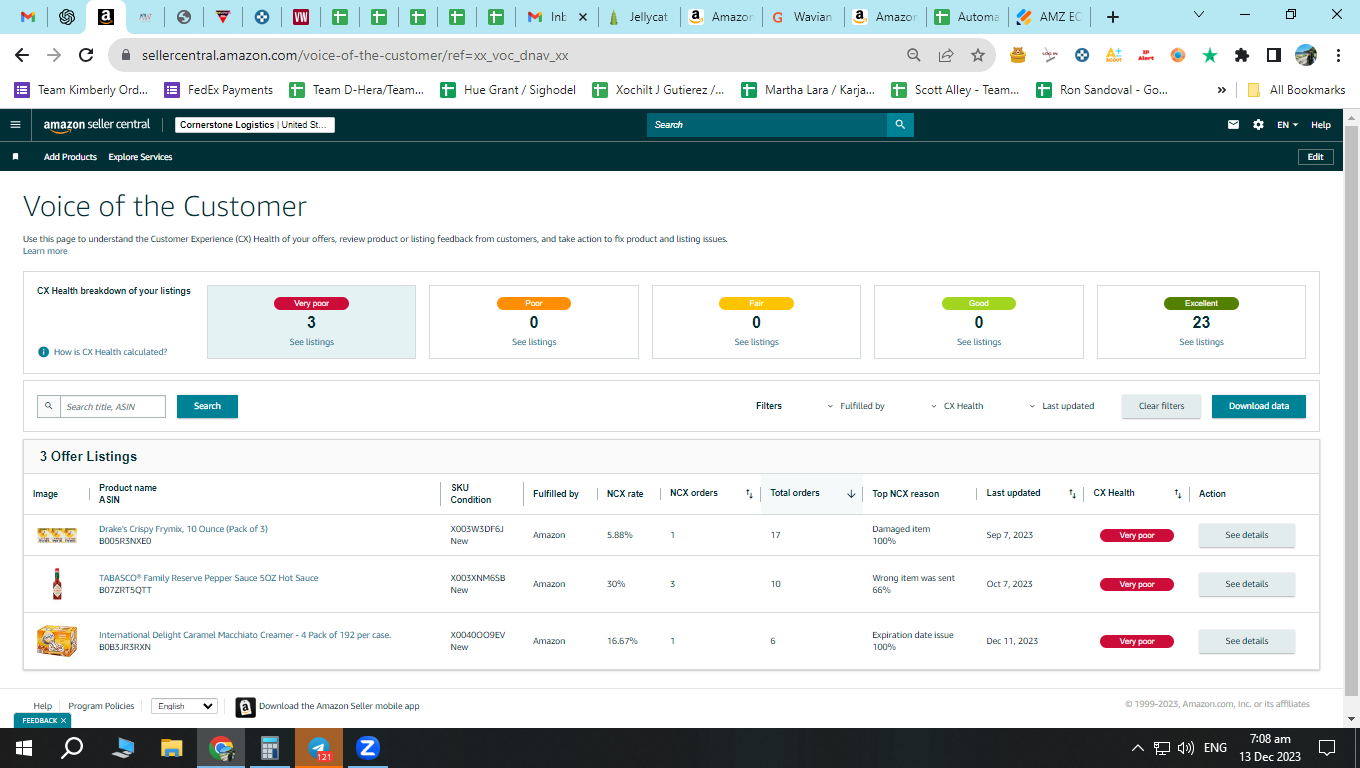The width and height of the screenshot is (1360, 768).
Task: Open the Chrome side panel
Action: (x=1274, y=56)
